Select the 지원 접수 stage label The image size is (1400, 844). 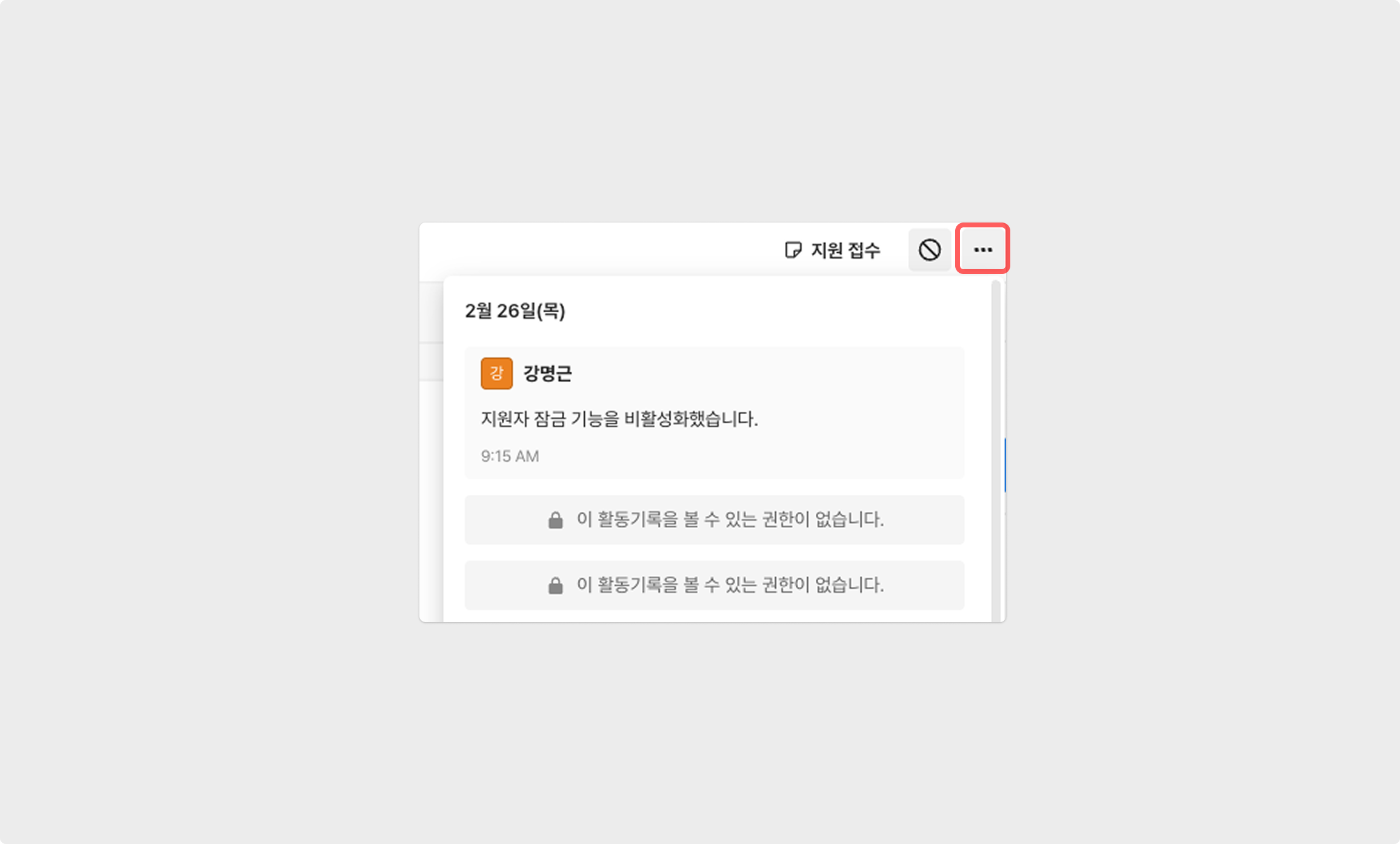click(845, 250)
